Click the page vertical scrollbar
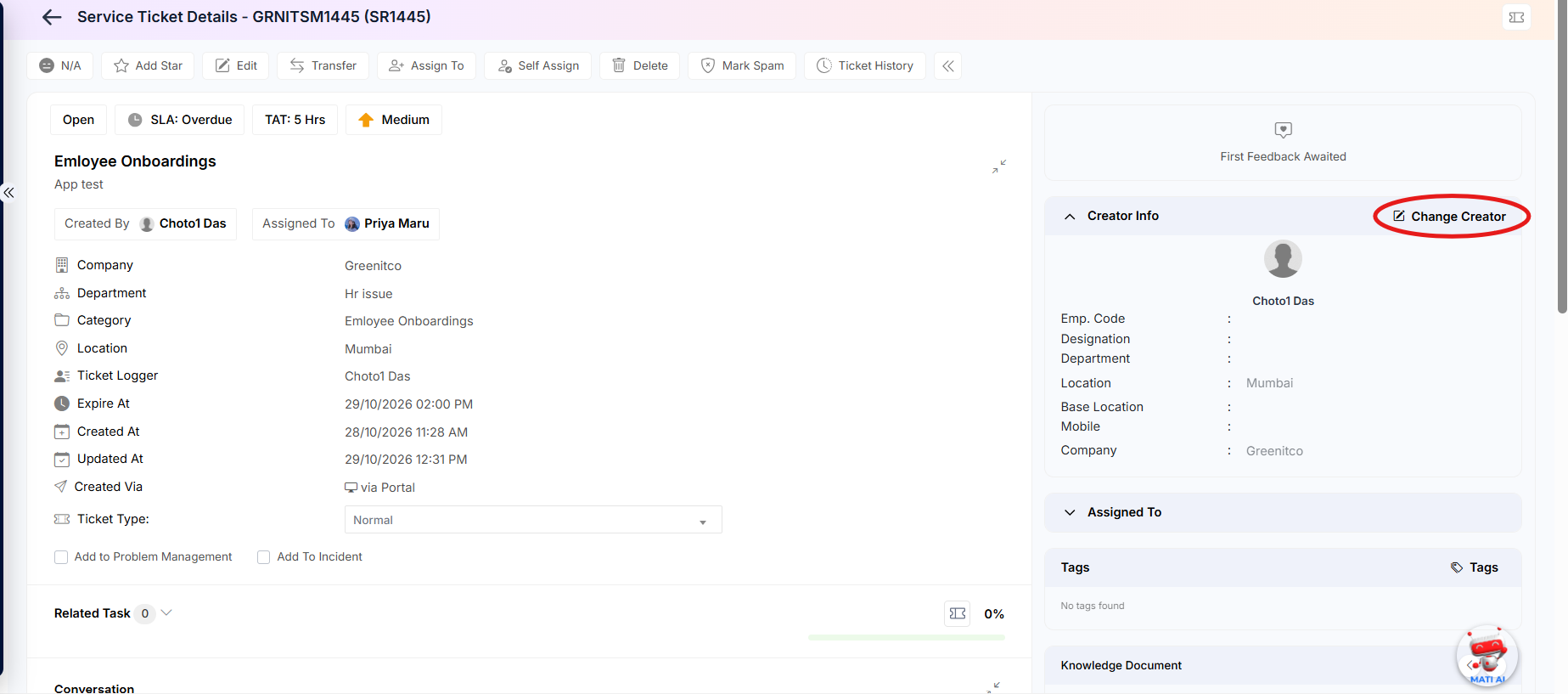Viewport: 1568px width, 694px height. tap(1562, 156)
